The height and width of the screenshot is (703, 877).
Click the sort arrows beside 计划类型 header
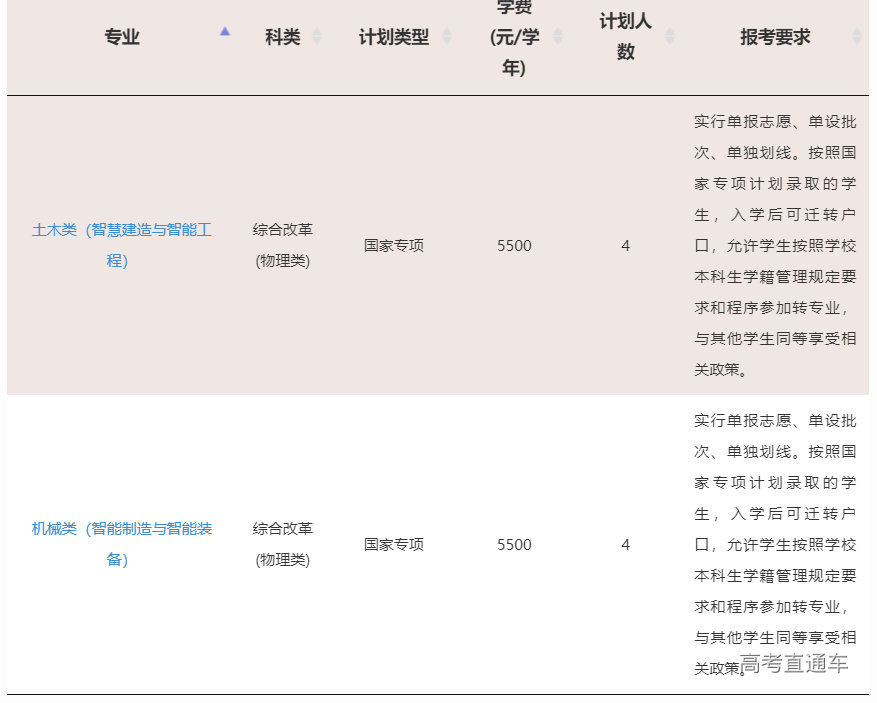click(x=447, y=37)
